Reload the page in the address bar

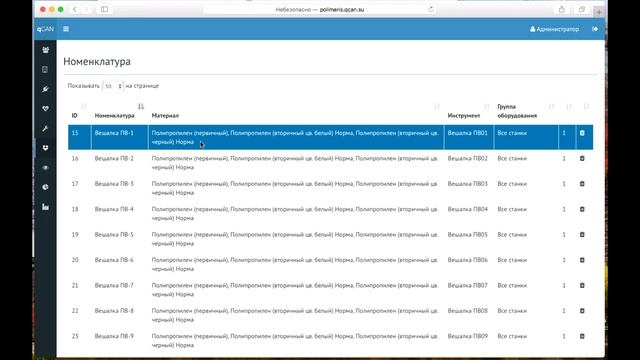pos(431,9)
